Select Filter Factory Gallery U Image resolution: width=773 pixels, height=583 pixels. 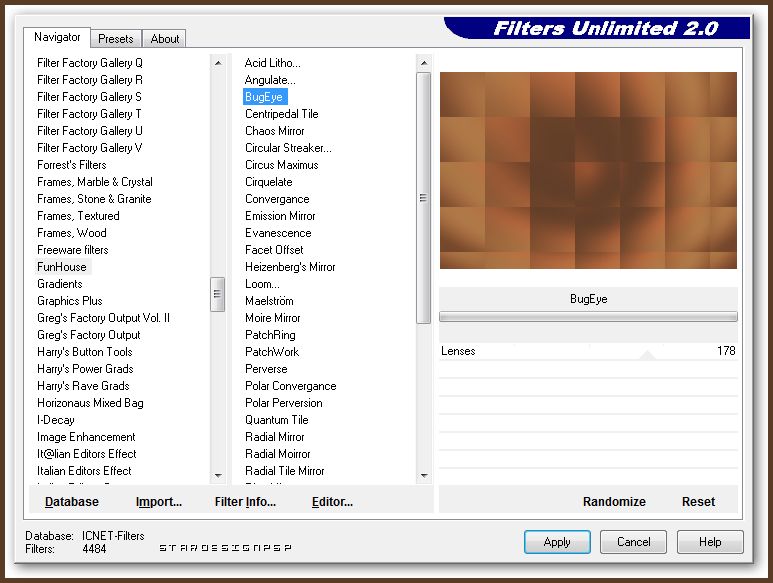(90, 131)
